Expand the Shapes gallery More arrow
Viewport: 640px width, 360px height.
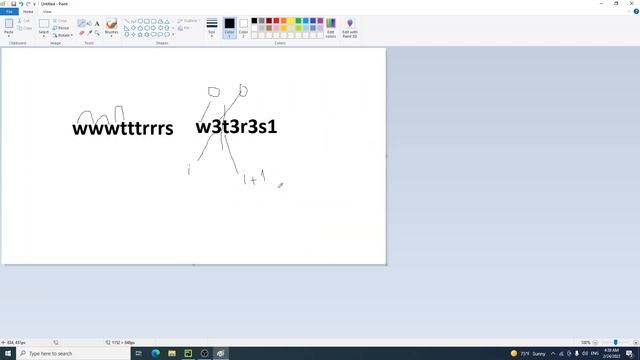pos(173,35)
